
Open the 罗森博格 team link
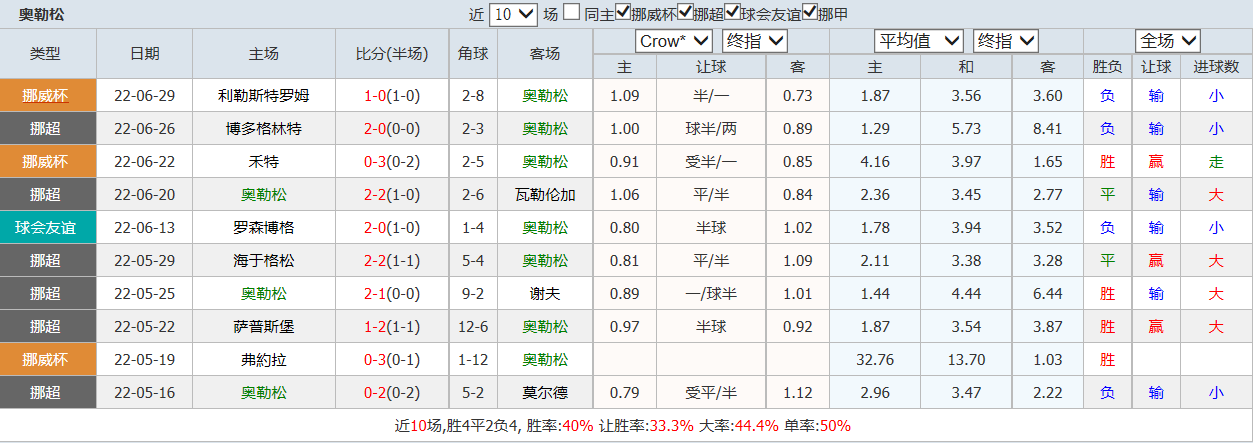pyautogui.click(x=264, y=228)
